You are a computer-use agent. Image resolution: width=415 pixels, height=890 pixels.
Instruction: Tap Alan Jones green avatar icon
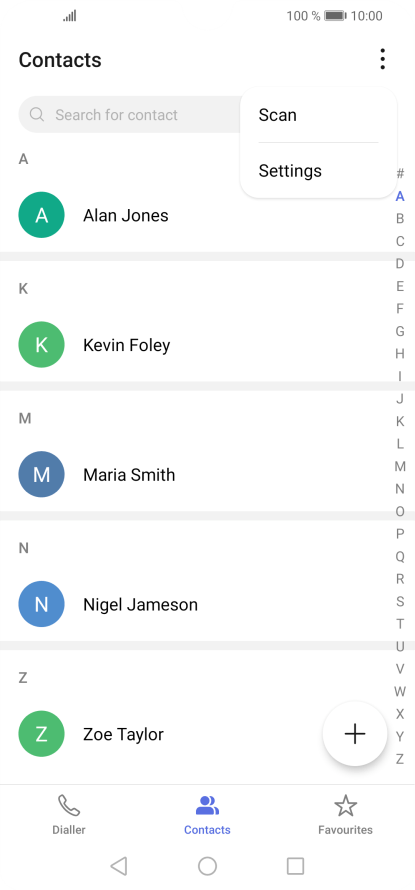point(41,215)
